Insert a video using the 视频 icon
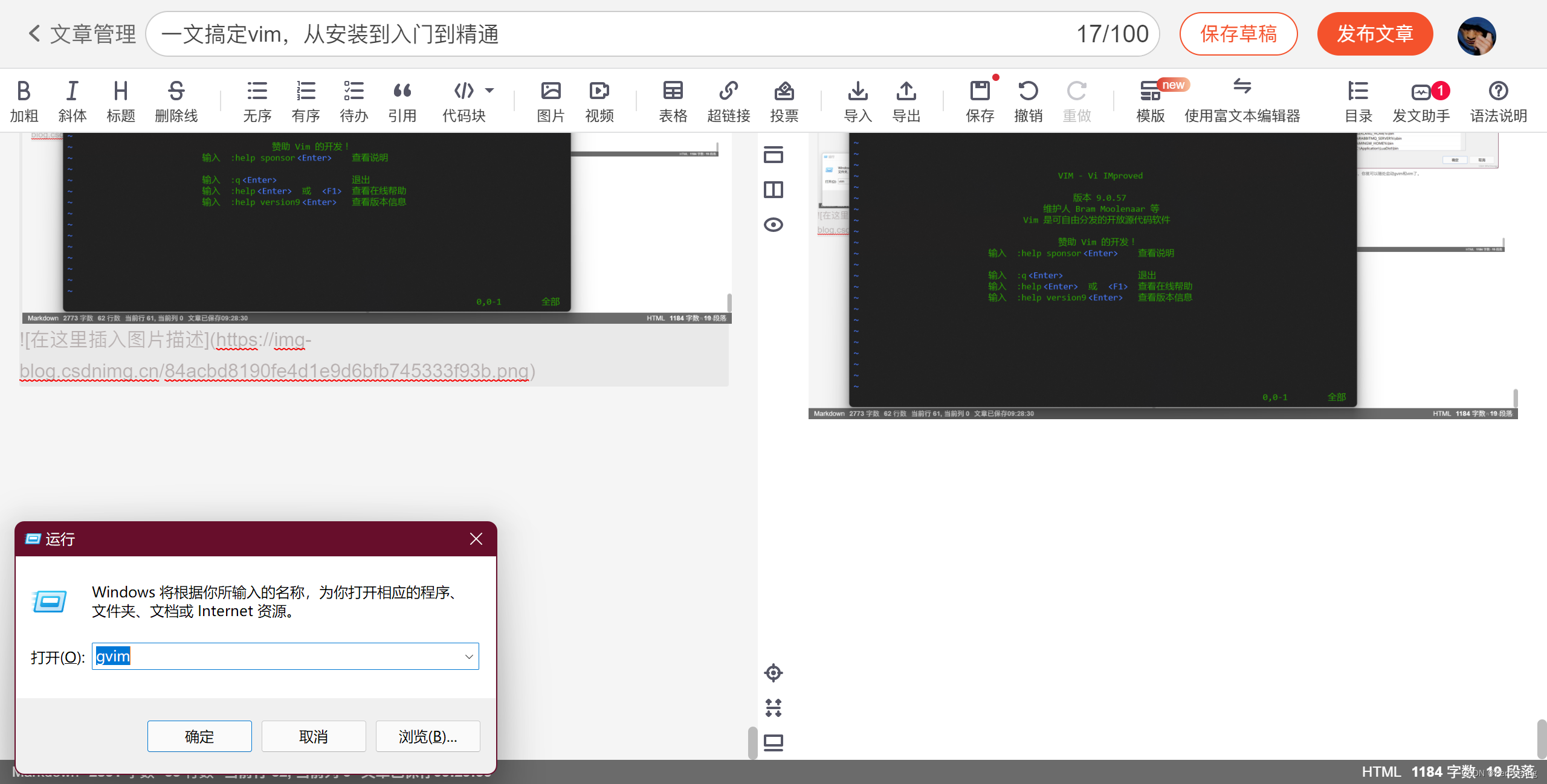This screenshot has width=1547, height=784. (599, 100)
